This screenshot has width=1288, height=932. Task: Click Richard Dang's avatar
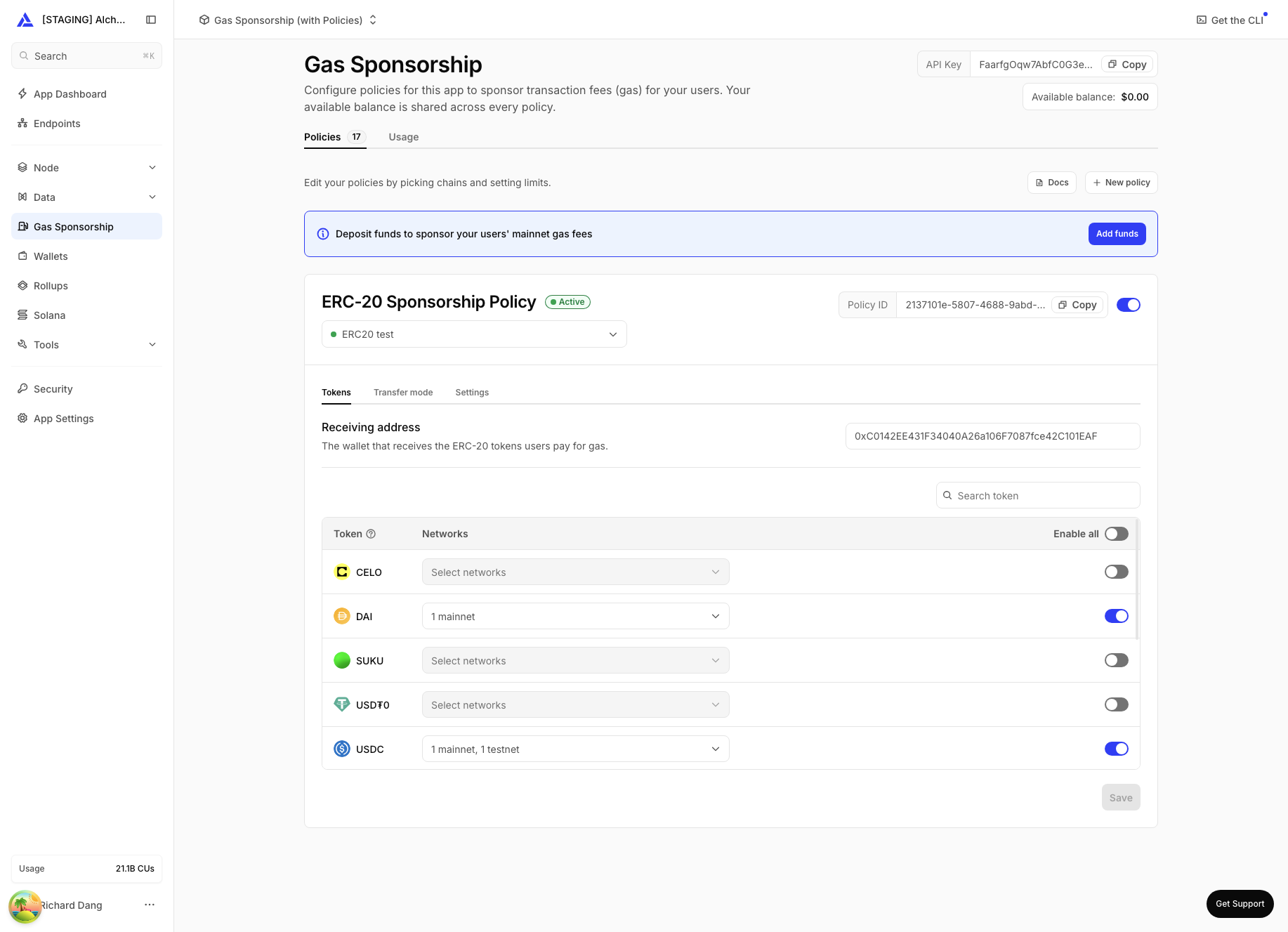(x=25, y=907)
